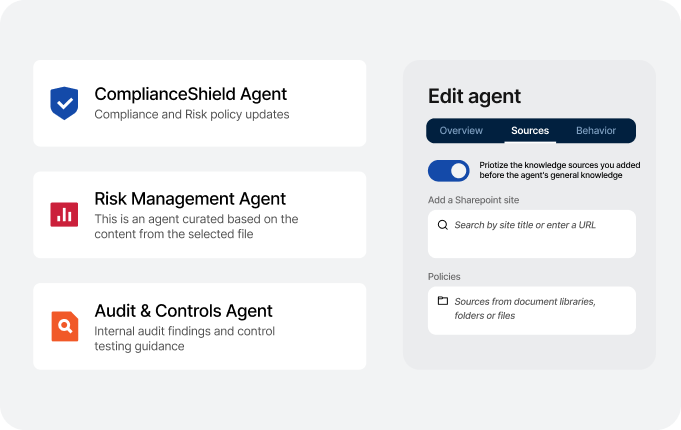681x430 pixels.
Task: Open the Risk Management Agent card title
Action: tap(190, 199)
